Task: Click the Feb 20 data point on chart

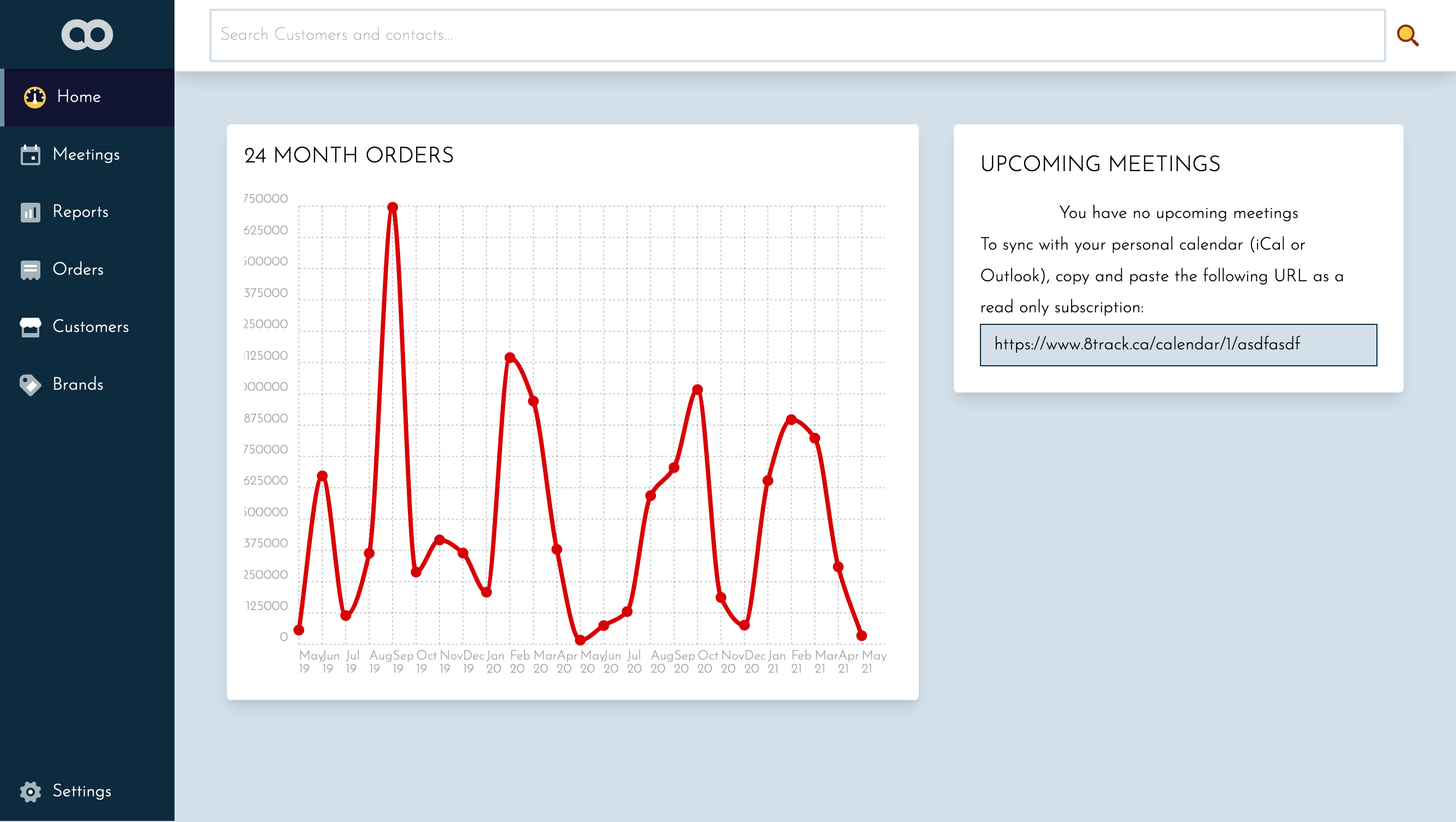Action: coord(510,358)
